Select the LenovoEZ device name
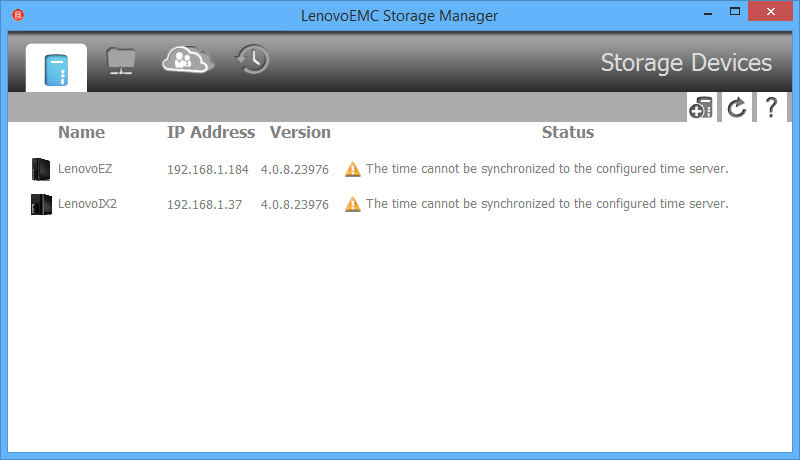 (85, 169)
